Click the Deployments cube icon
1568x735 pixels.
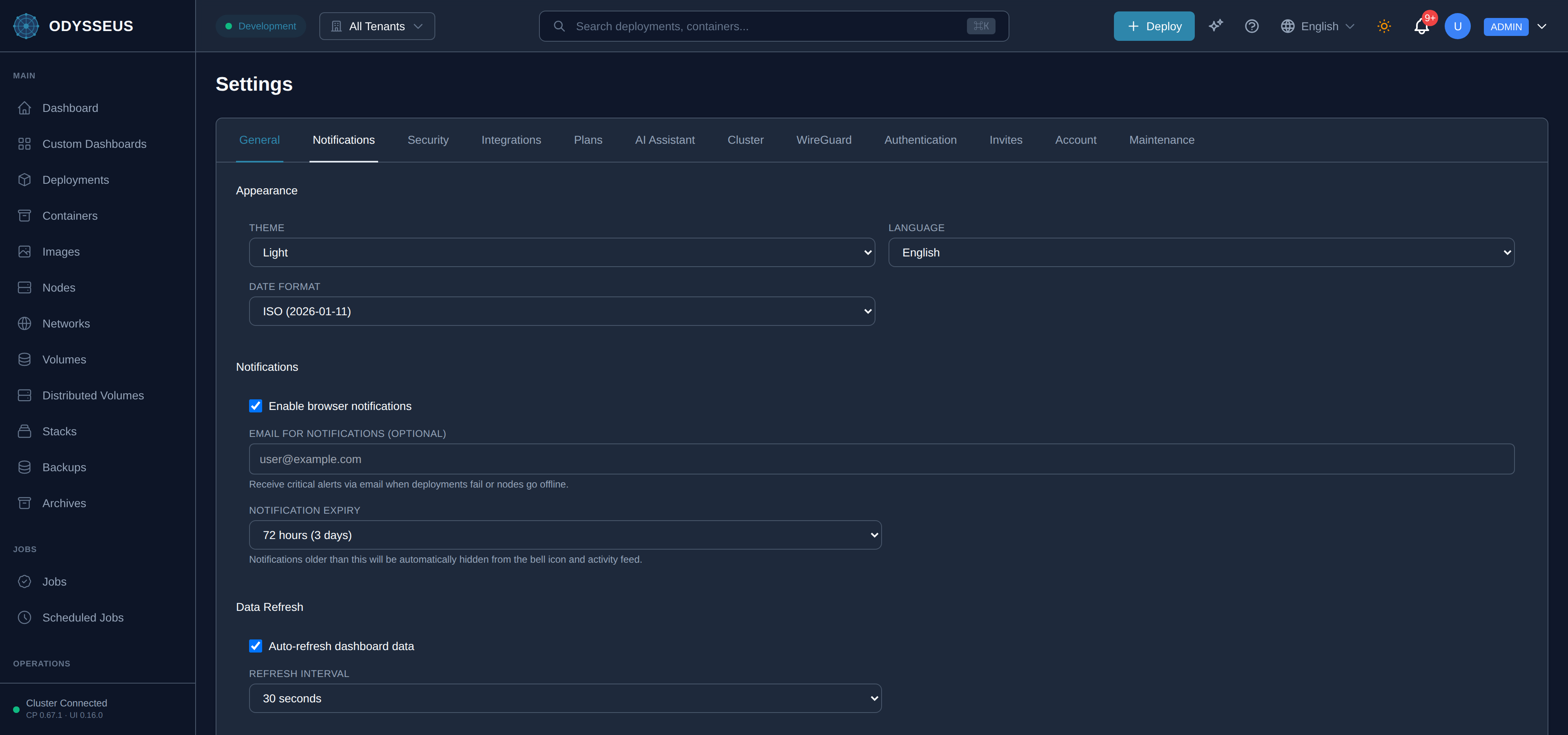[24, 180]
